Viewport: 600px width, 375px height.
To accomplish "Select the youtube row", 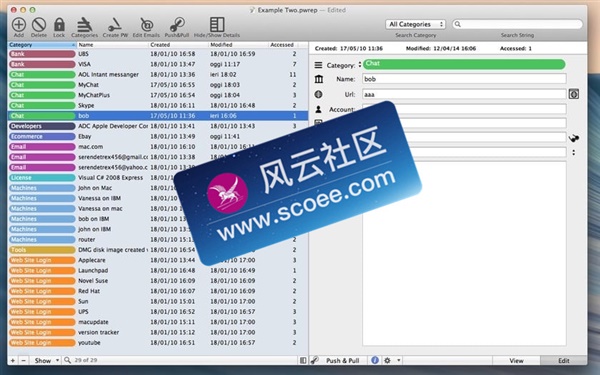I will [x=158, y=343].
